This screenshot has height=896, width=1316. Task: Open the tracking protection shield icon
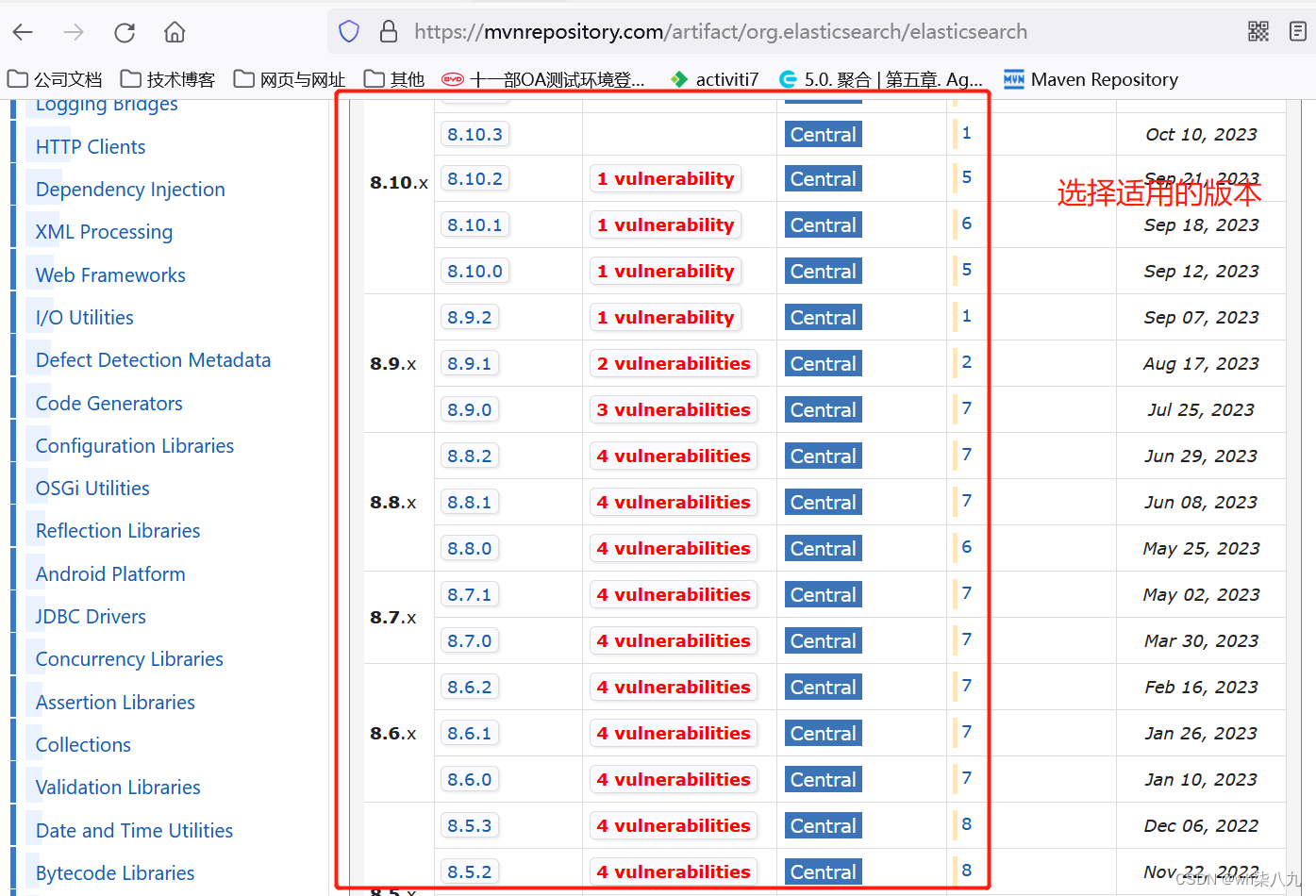(x=349, y=32)
